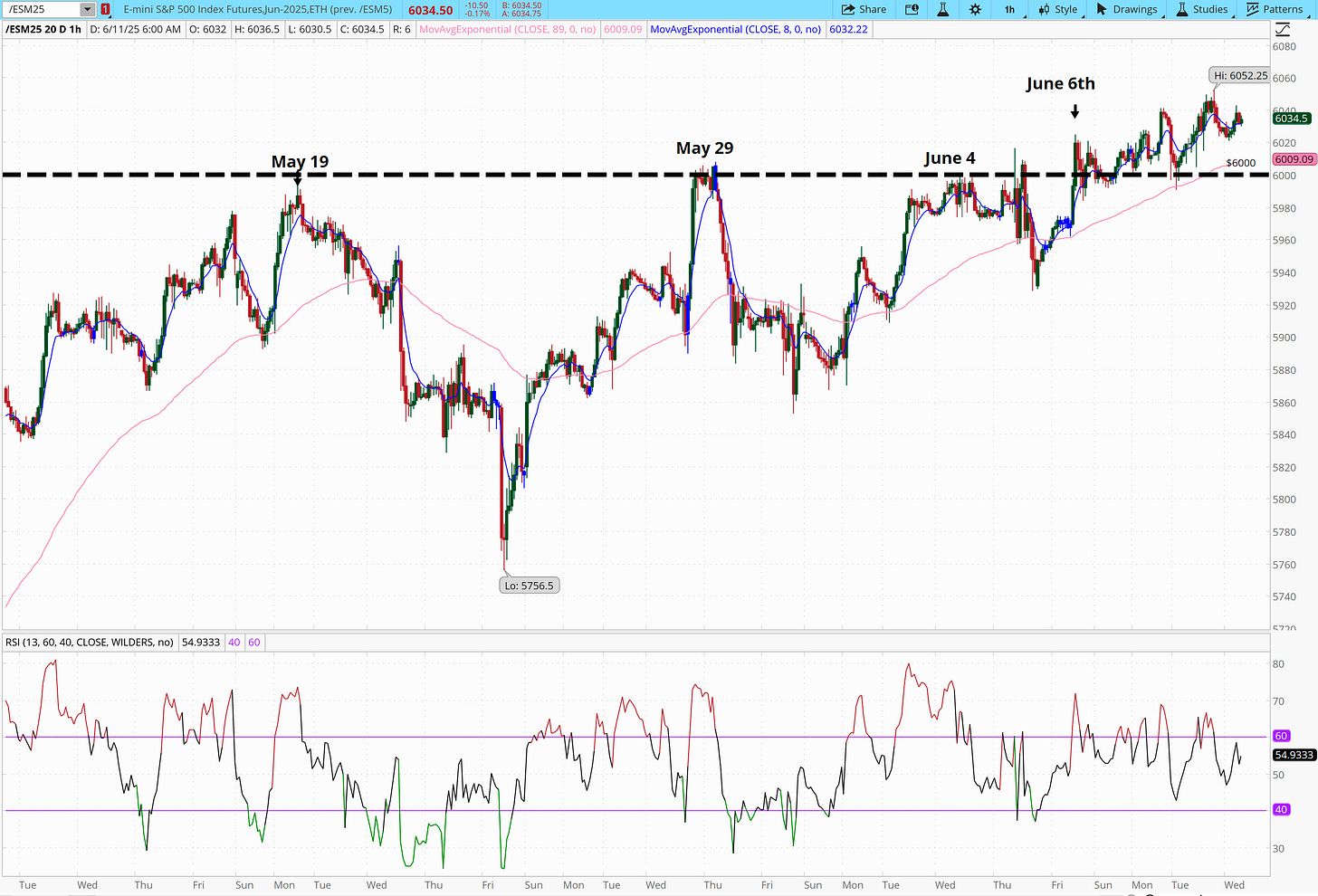1318x896 pixels.
Task: Click the 6009.09 EMA value in study header
Action: coord(623,29)
